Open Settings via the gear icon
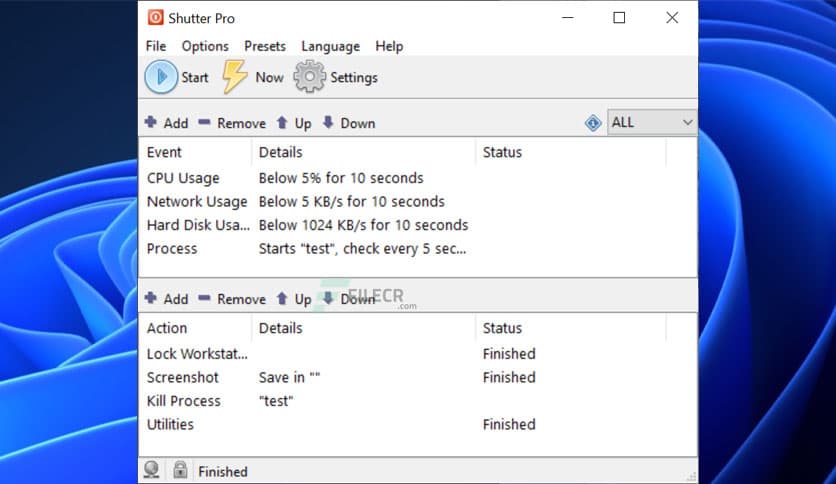836x484 pixels. [x=309, y=77]
